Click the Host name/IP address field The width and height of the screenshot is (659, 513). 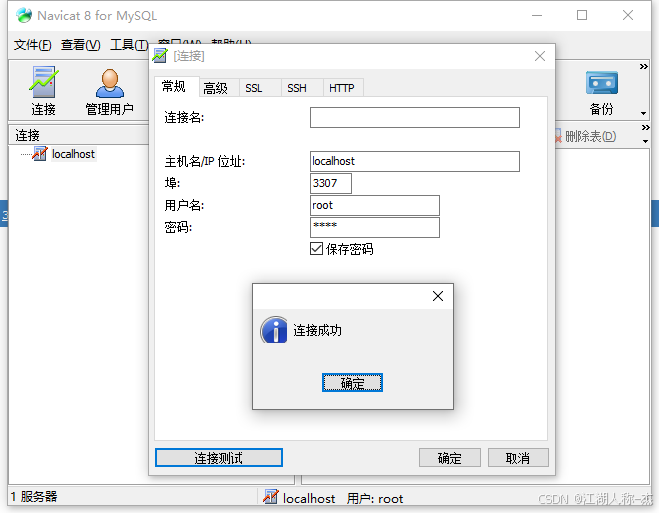click(x=415, y=161)
